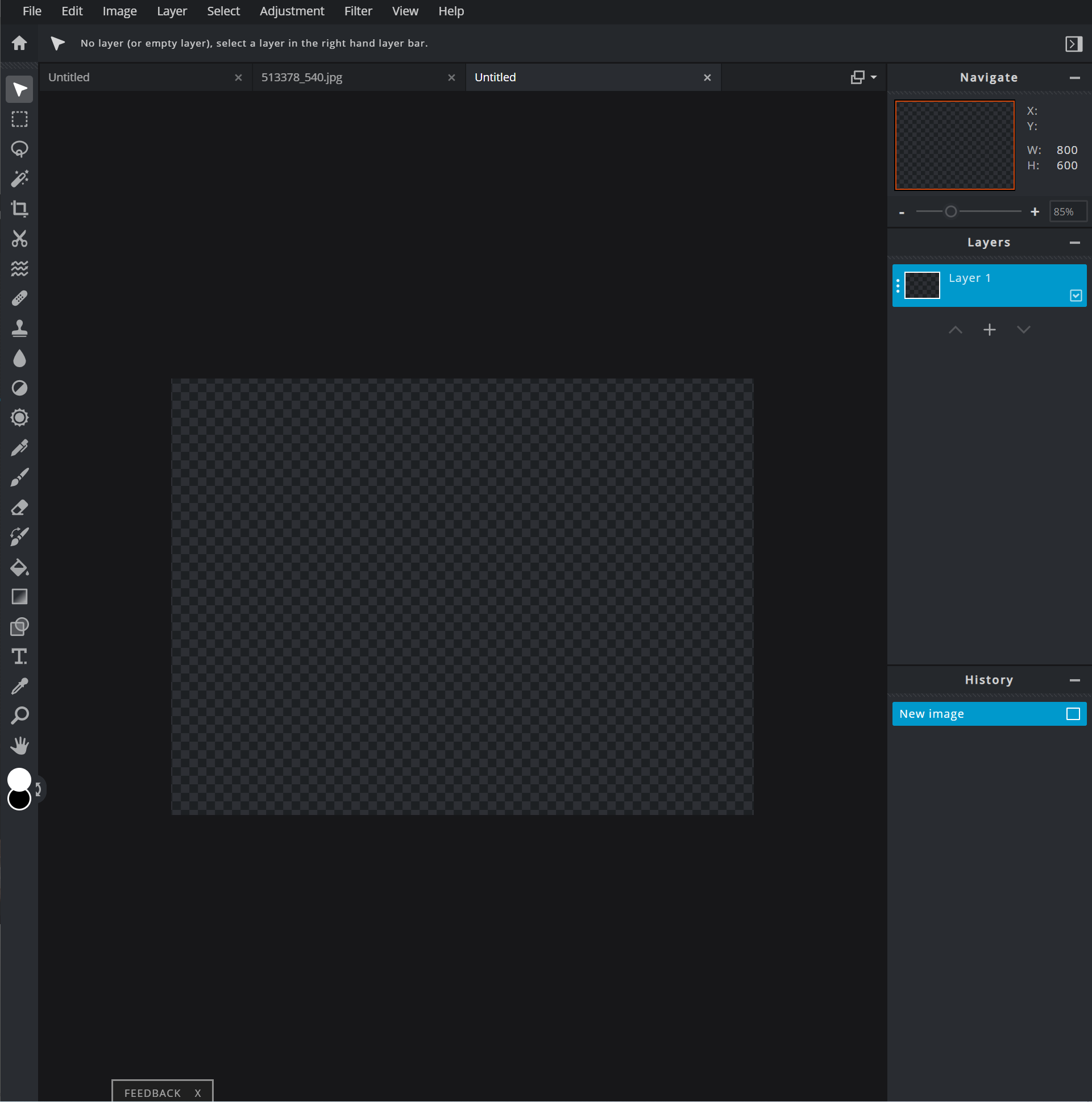Select the Hand pan tool
Image resolution: width=1092 pixels, height=1102 pixels.
(x=19, y=745)
